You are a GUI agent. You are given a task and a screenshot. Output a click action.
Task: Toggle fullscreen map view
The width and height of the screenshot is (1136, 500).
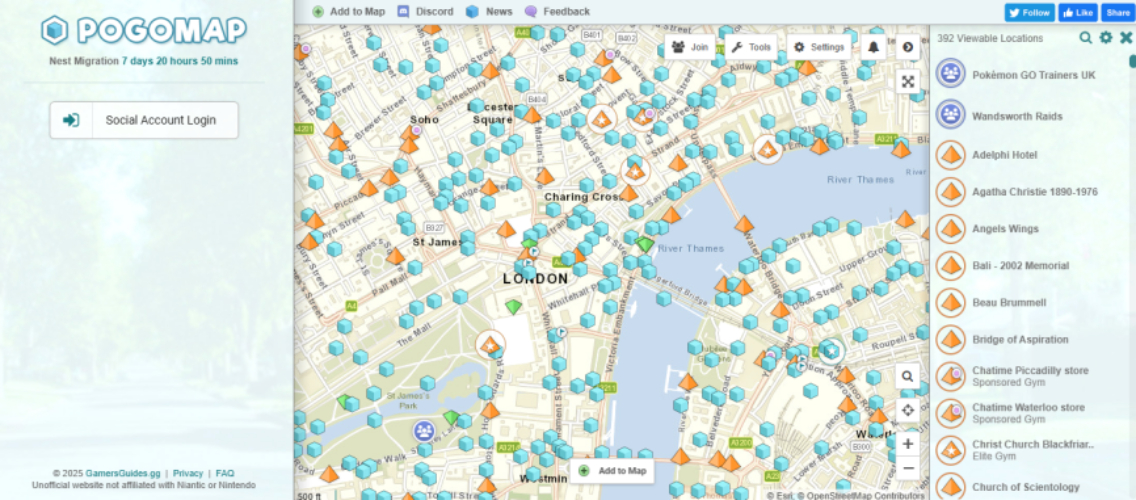(908, 82)
